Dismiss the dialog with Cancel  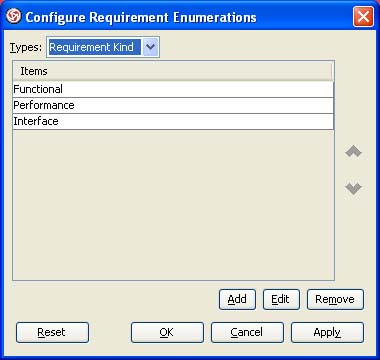click(247, 332)
